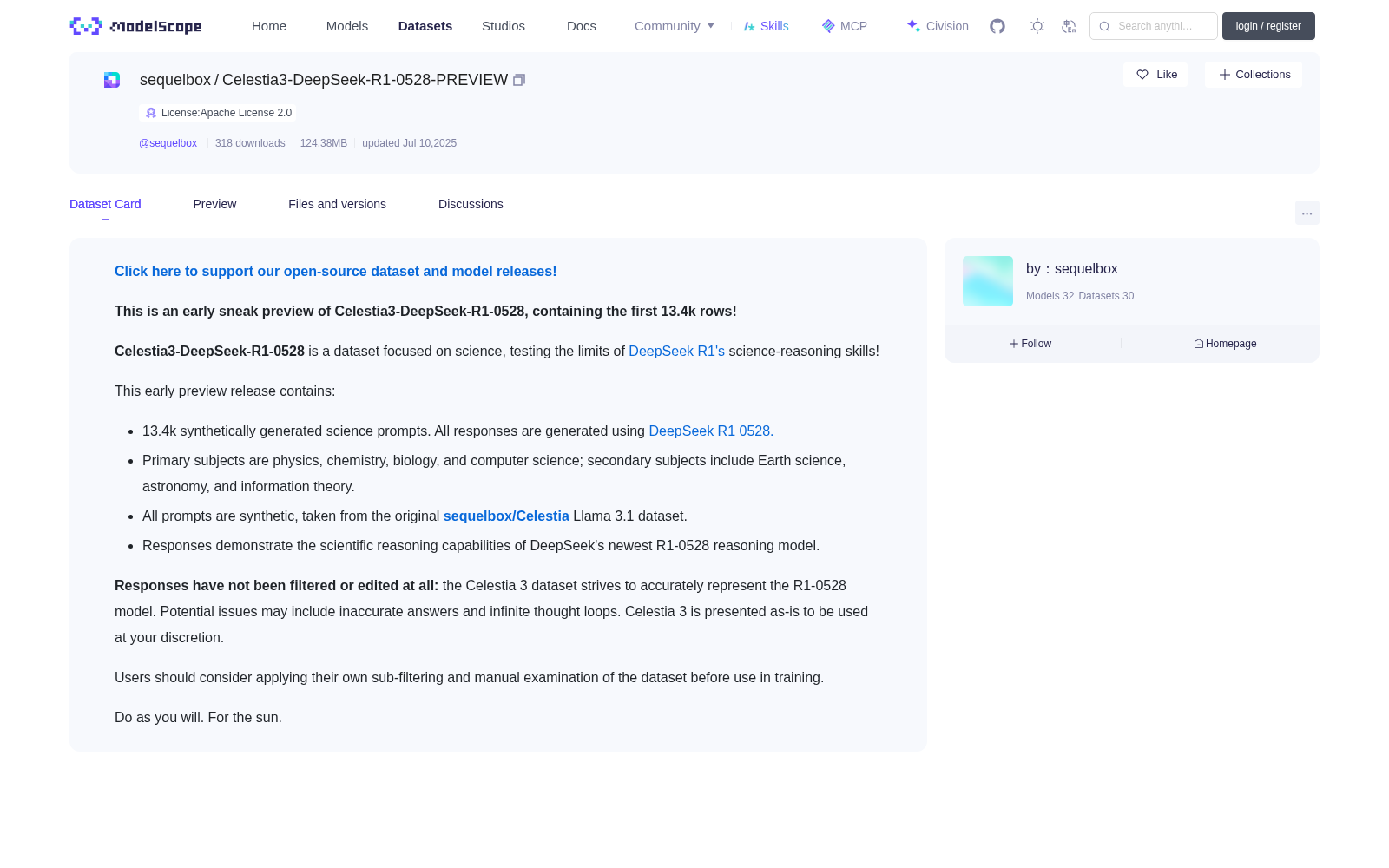This screenshot has height=868, width=1389.
Task: Open the MCP navigation item
Action: point(845,26)
